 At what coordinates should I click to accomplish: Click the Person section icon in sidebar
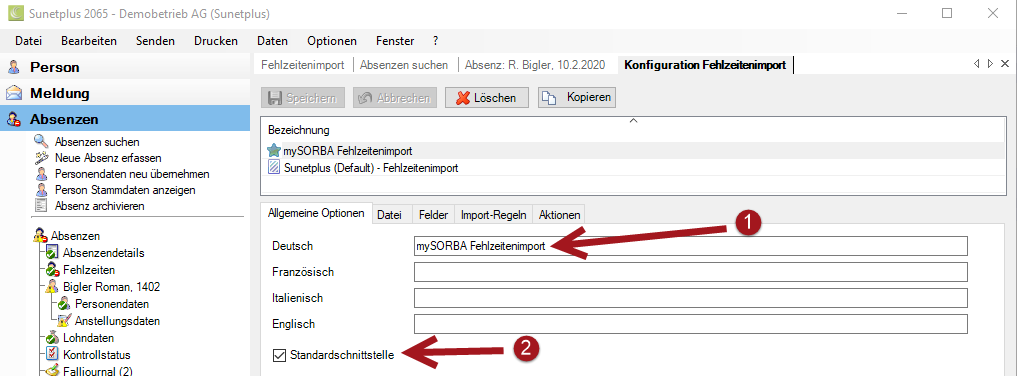coord(14,67)
